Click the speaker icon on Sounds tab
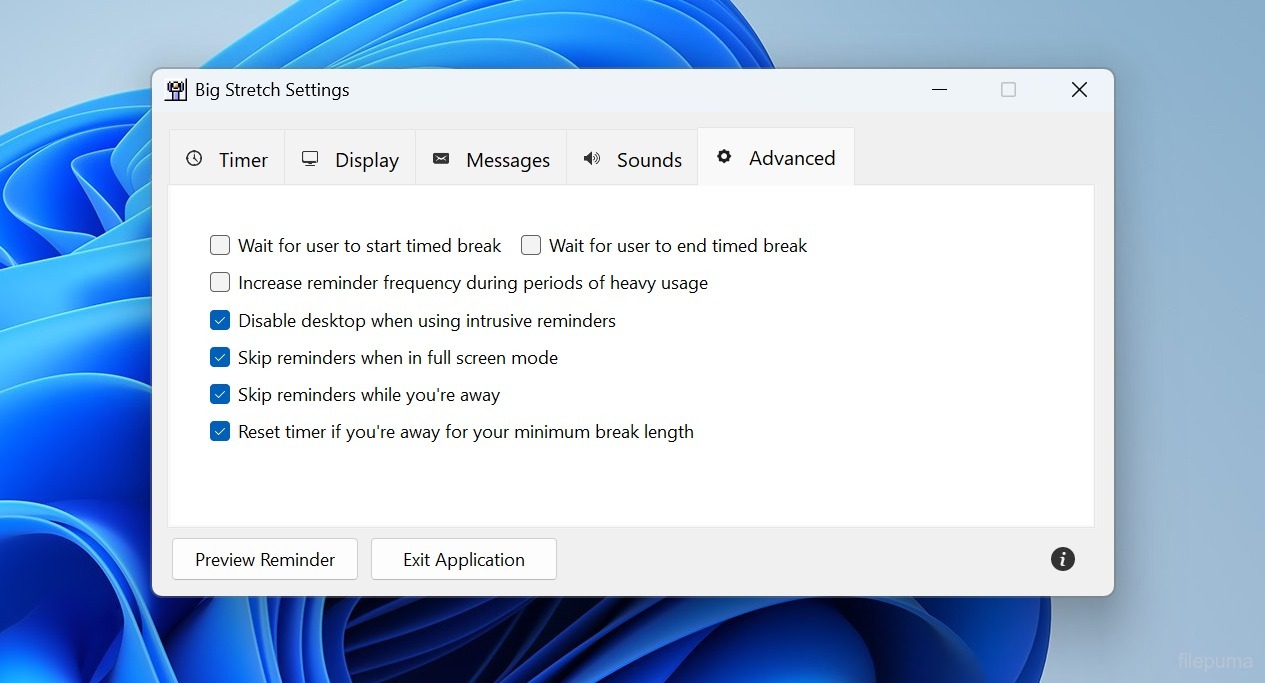Viewport: 1265px width, 683px height. (x=592, y=159)
